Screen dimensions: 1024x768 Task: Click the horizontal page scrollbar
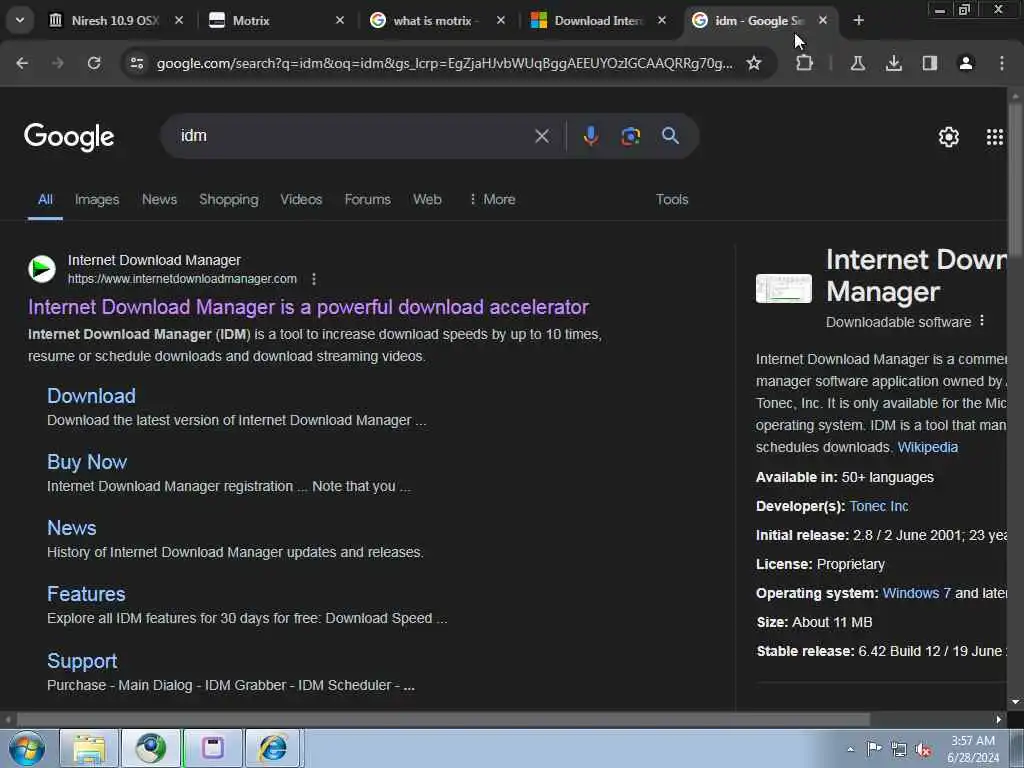(443, 719)
